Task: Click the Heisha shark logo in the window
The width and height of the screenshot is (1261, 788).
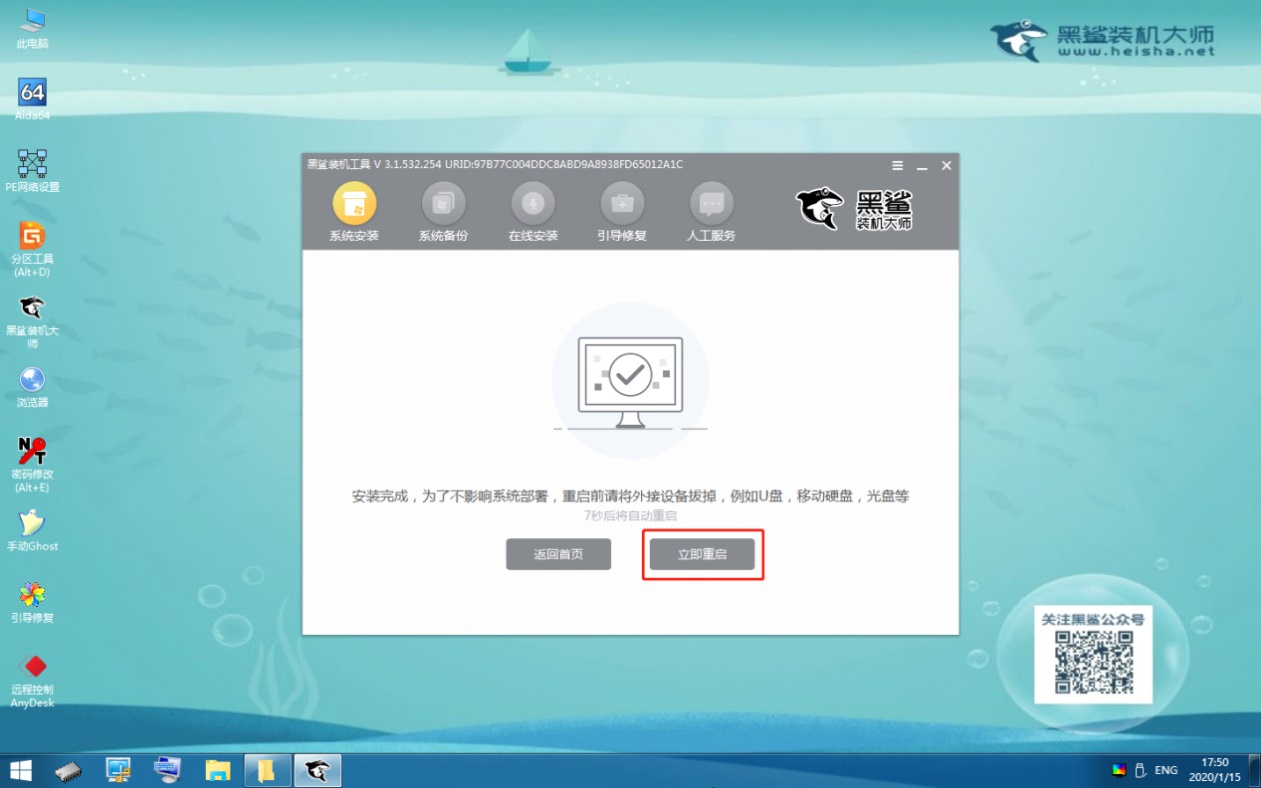Action: pos(820,207)
